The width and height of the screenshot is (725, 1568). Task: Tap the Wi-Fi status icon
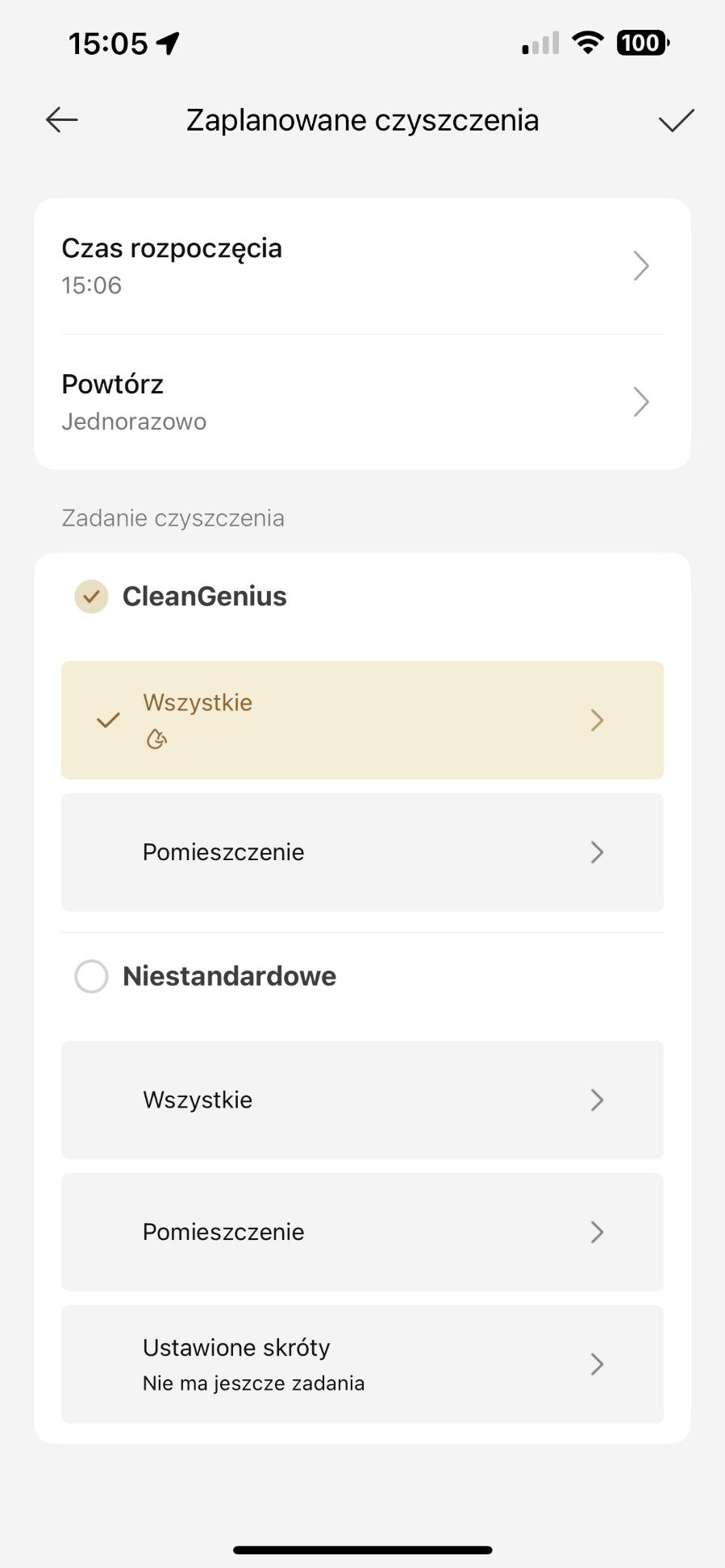coord(588,43)
